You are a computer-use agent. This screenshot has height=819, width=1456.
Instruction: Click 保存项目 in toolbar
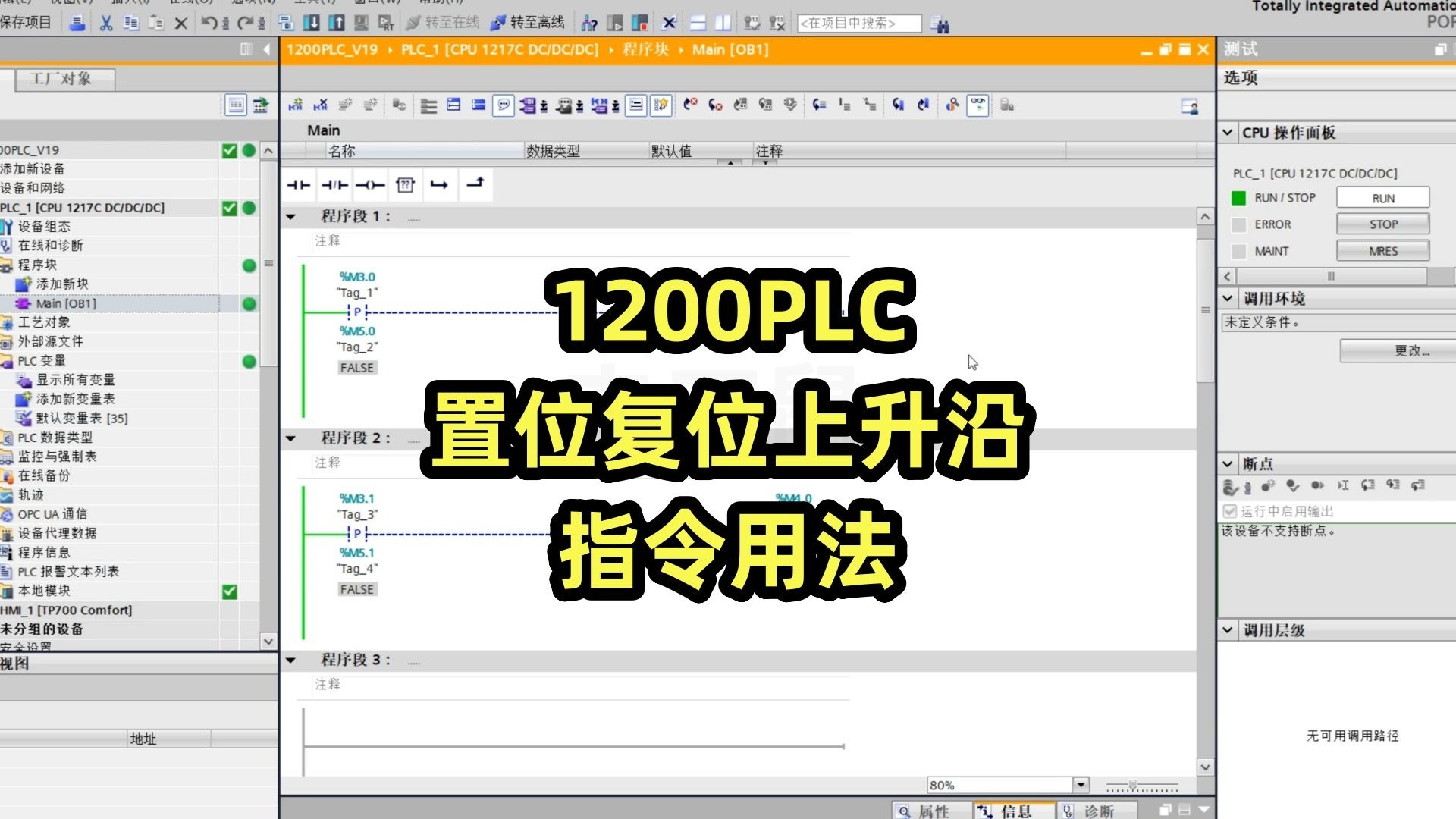pos(26,22)
